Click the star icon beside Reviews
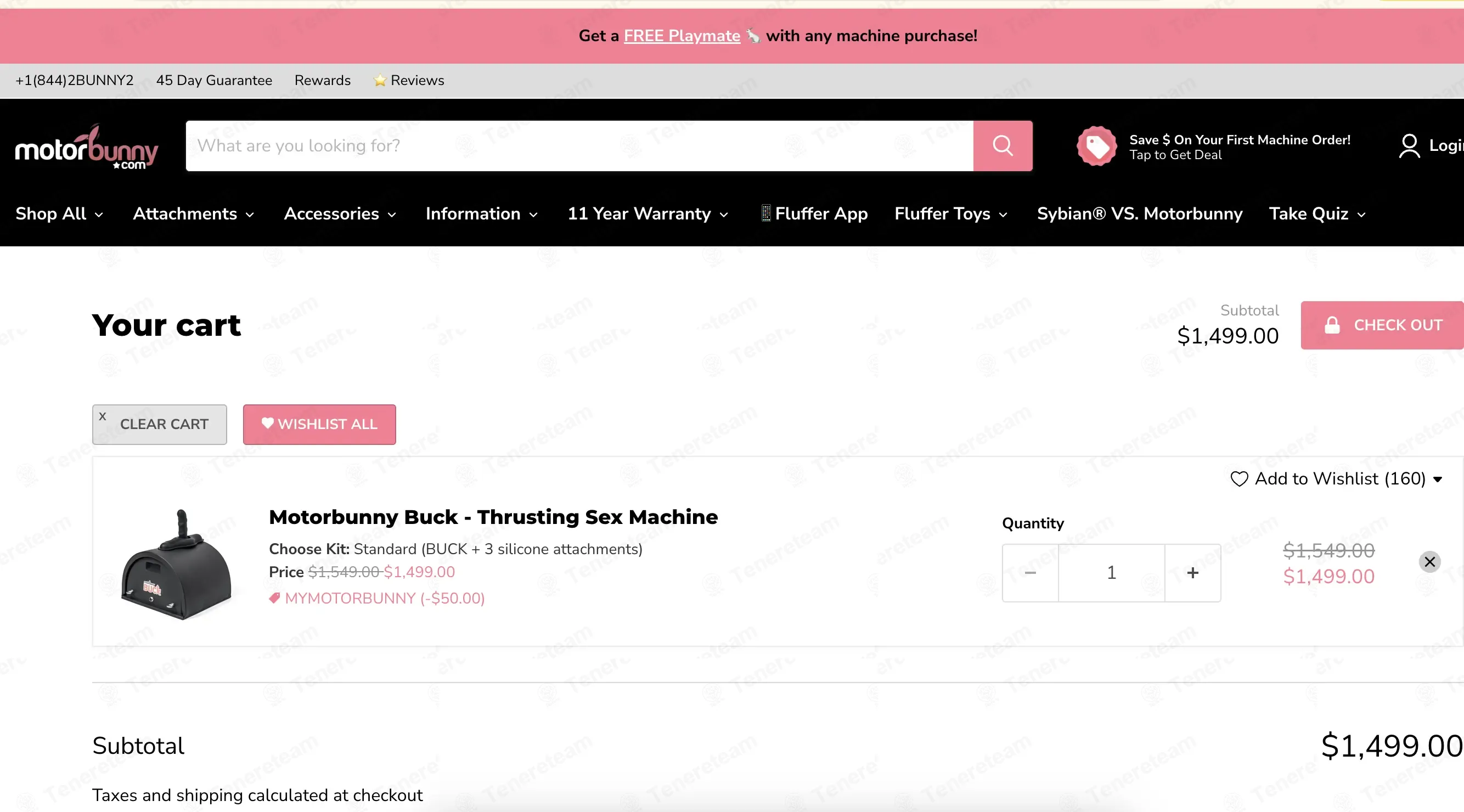 (380, 81)
